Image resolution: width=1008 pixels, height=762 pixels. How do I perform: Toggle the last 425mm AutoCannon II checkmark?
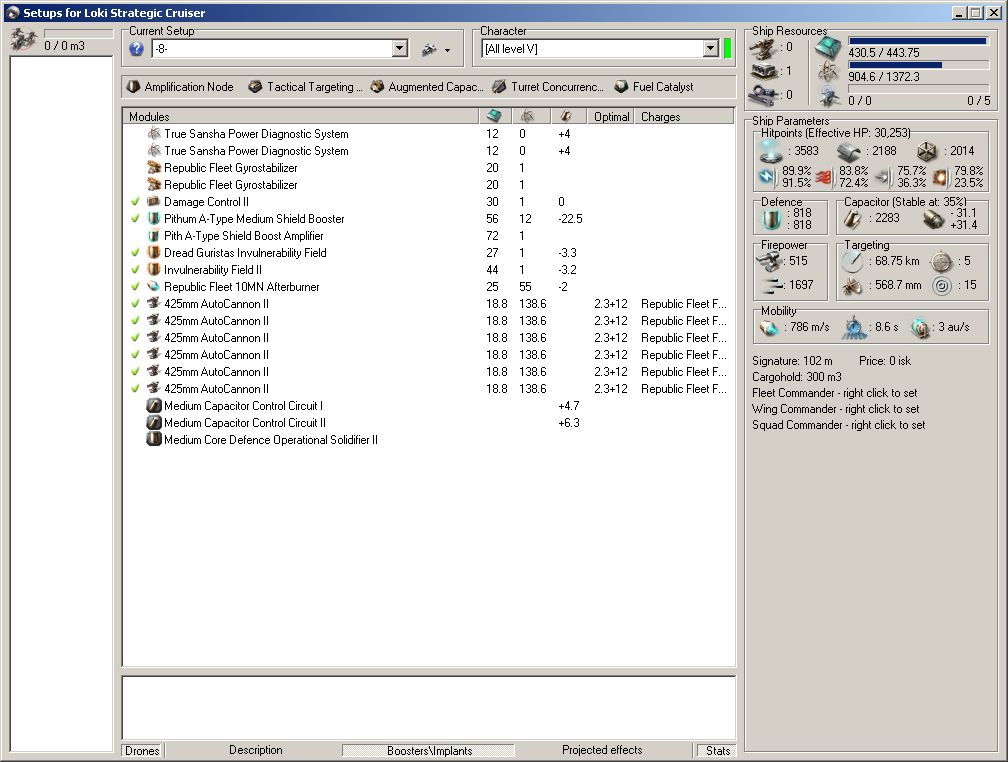135,388
